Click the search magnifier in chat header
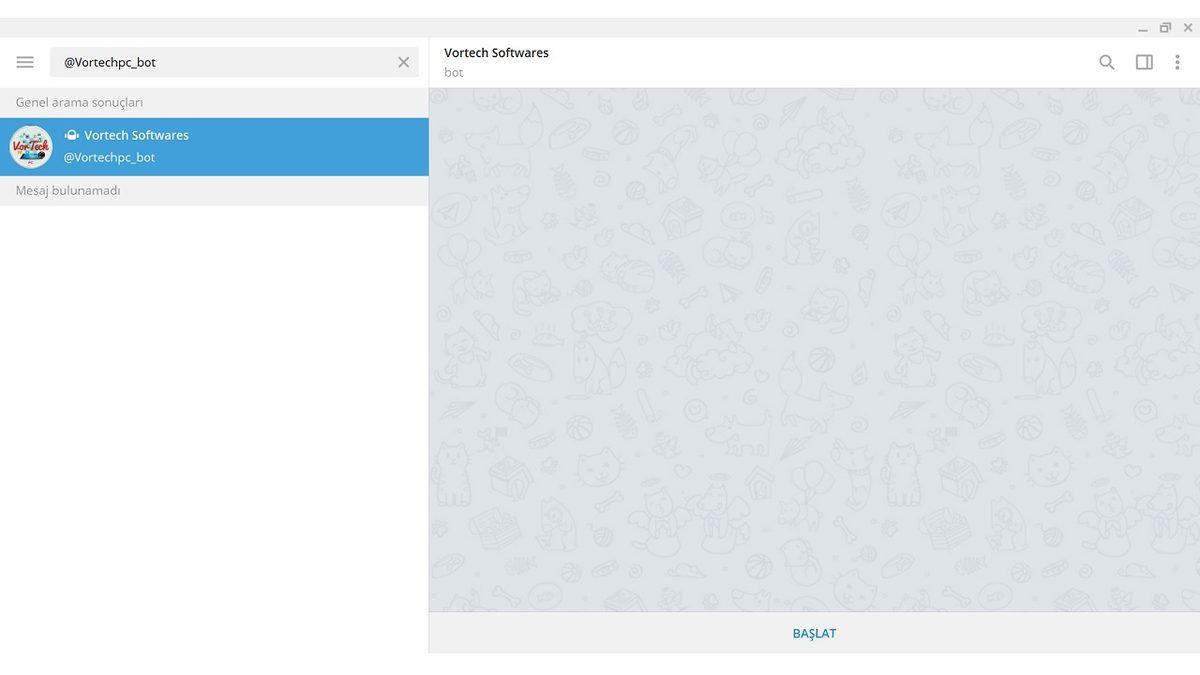 [1106, 61]
